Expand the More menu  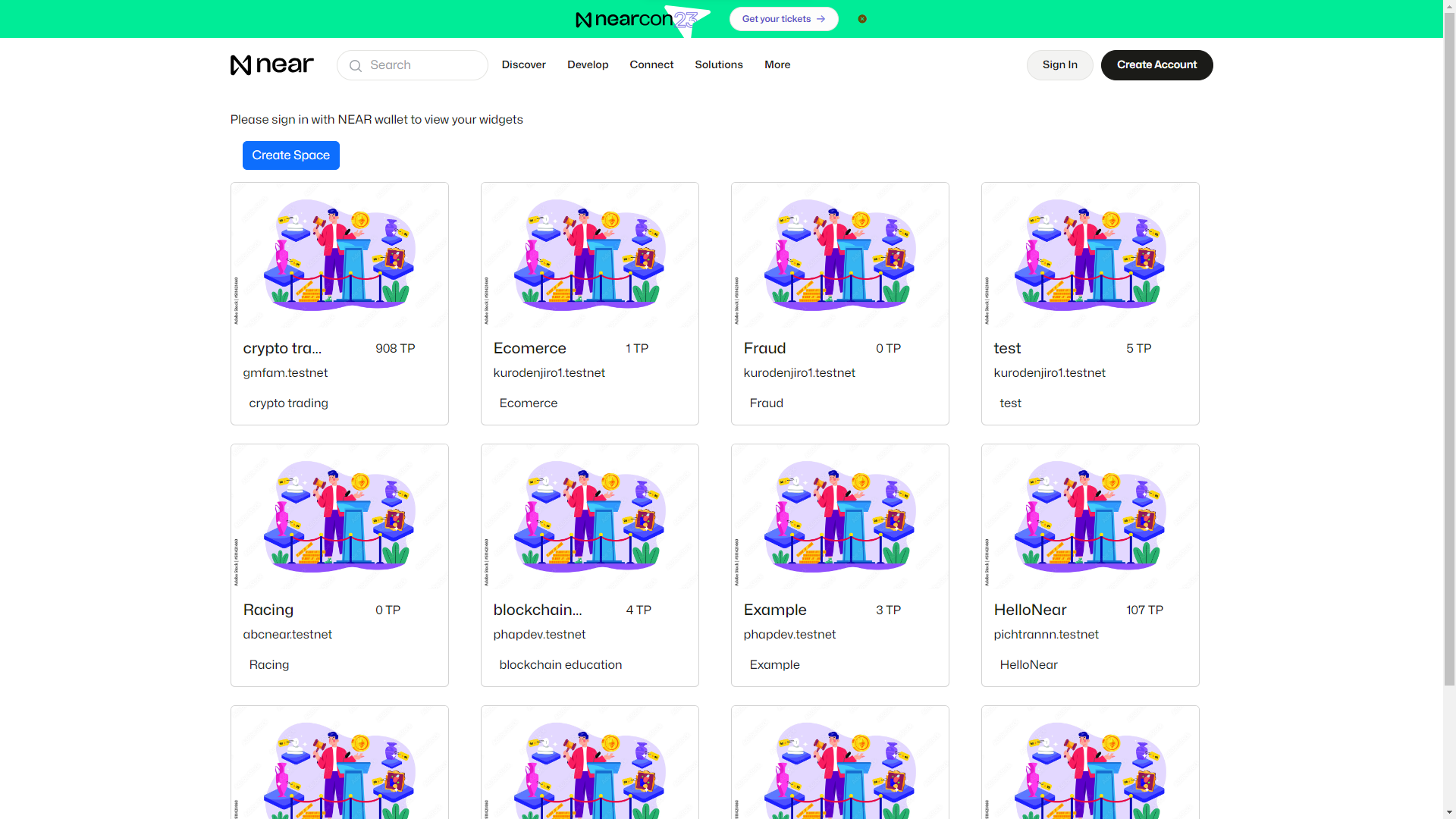777,65
